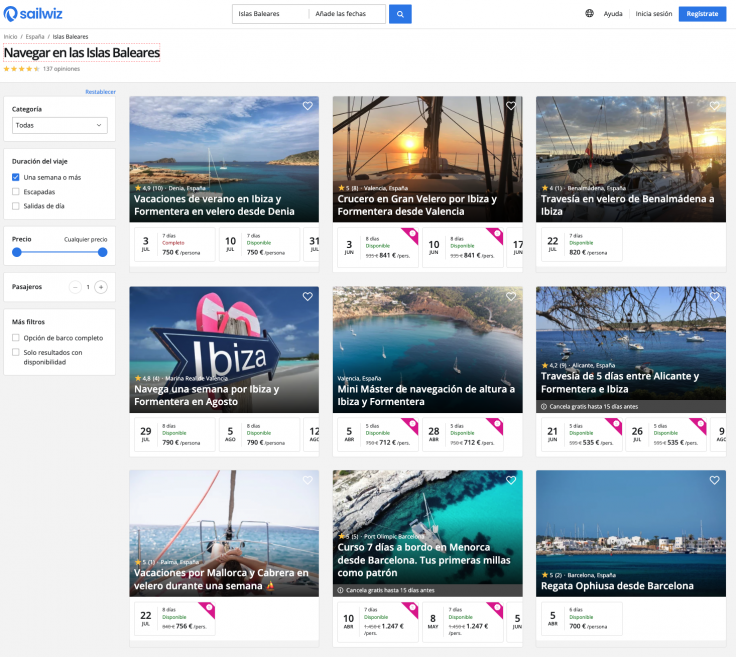Screen dimensions: 736x657
Task: Click heart icon on Regata Ophiusa card
Action: pyautogui.click(x=714, y=480)
